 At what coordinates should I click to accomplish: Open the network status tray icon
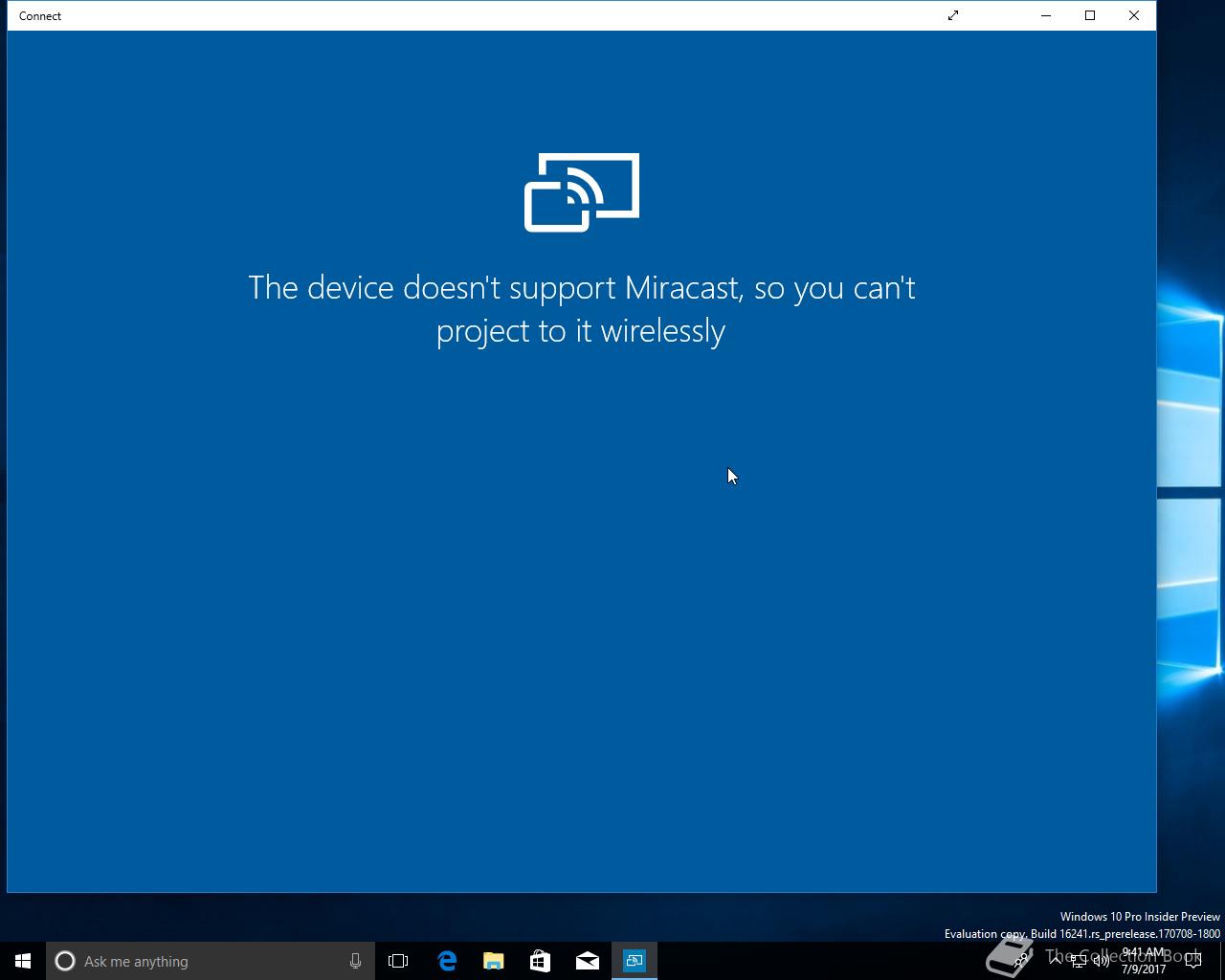click(x=1079, y=961)
